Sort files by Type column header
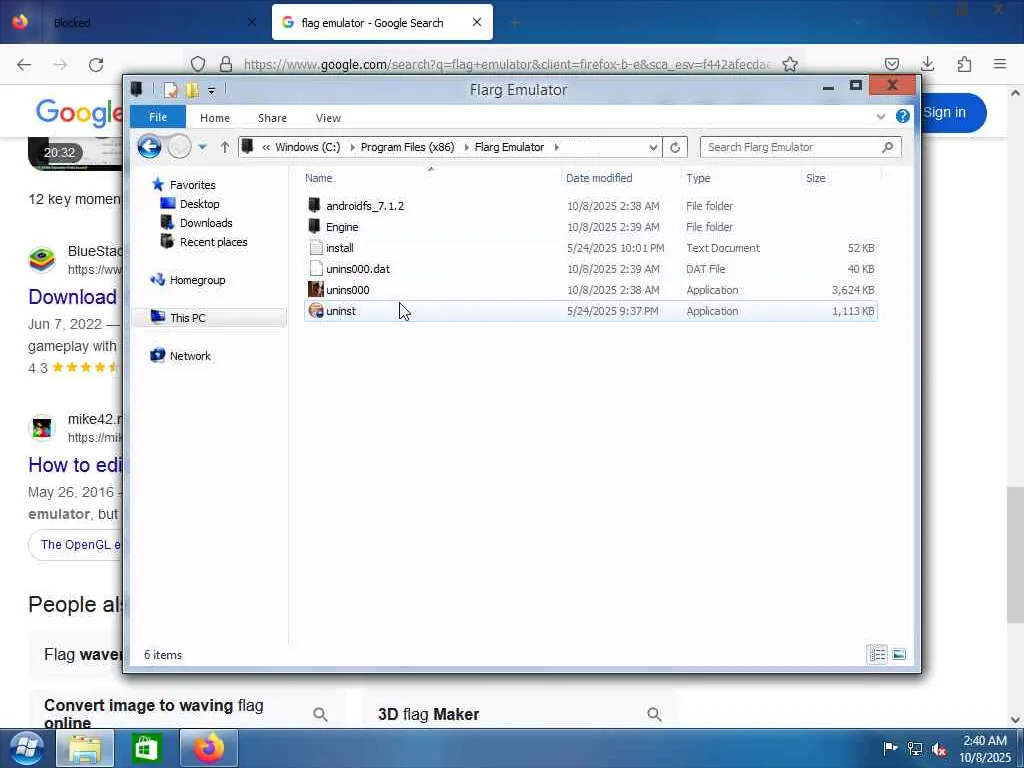Screen dimensions: 1024x768 pyautogui.click(x=698, y=178)
